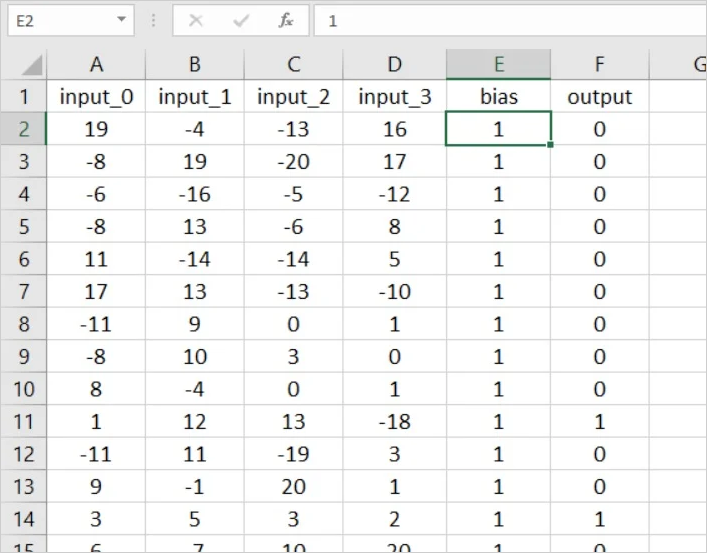Select column E header
Viewport: 707px width, 553px height.
[x=498, y=65]
